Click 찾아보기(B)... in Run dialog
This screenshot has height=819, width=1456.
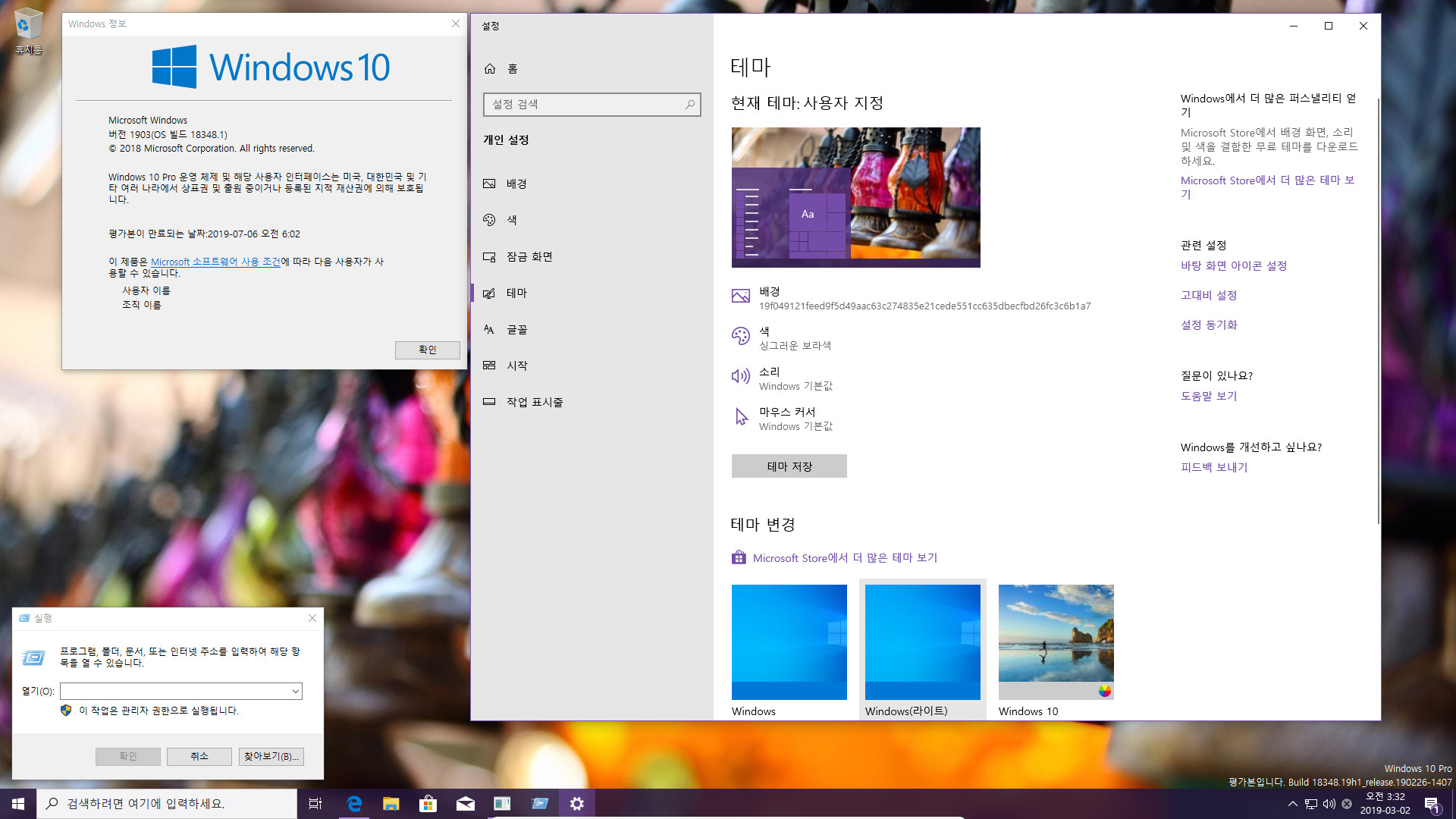(271, 757)
